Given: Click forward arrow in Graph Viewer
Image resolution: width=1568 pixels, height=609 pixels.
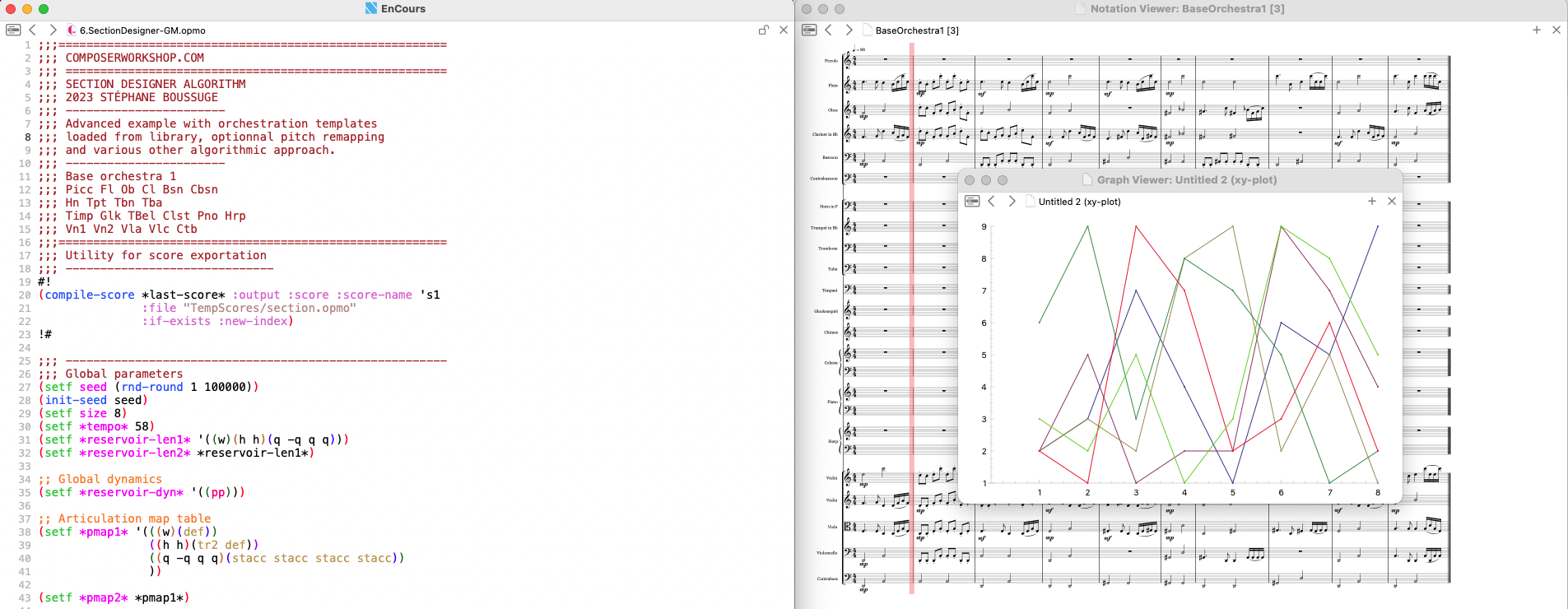Looking at the screenshot, I should click(1012, 201).
